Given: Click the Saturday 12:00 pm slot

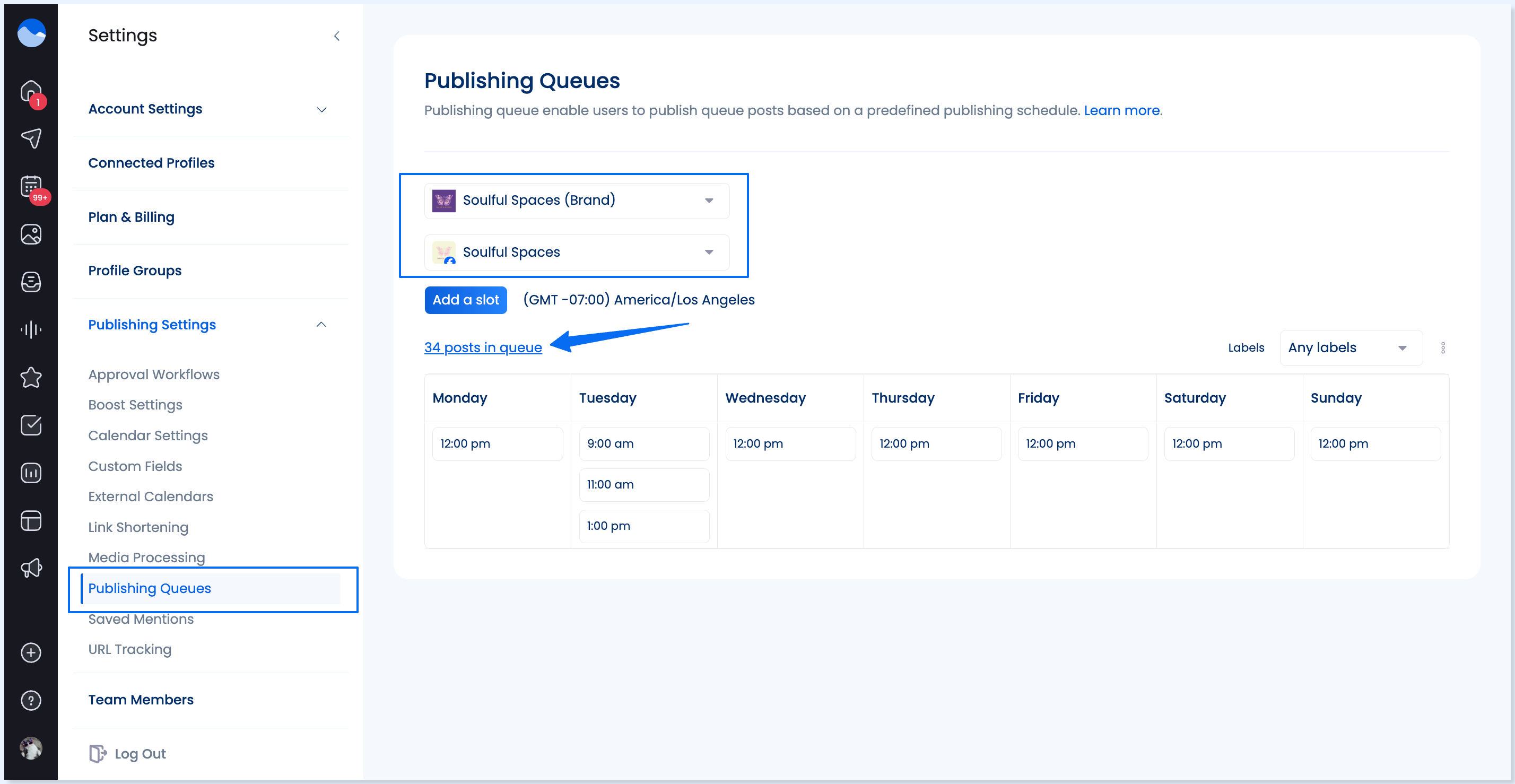Looking at the screenshot, I should [1229, 443].
